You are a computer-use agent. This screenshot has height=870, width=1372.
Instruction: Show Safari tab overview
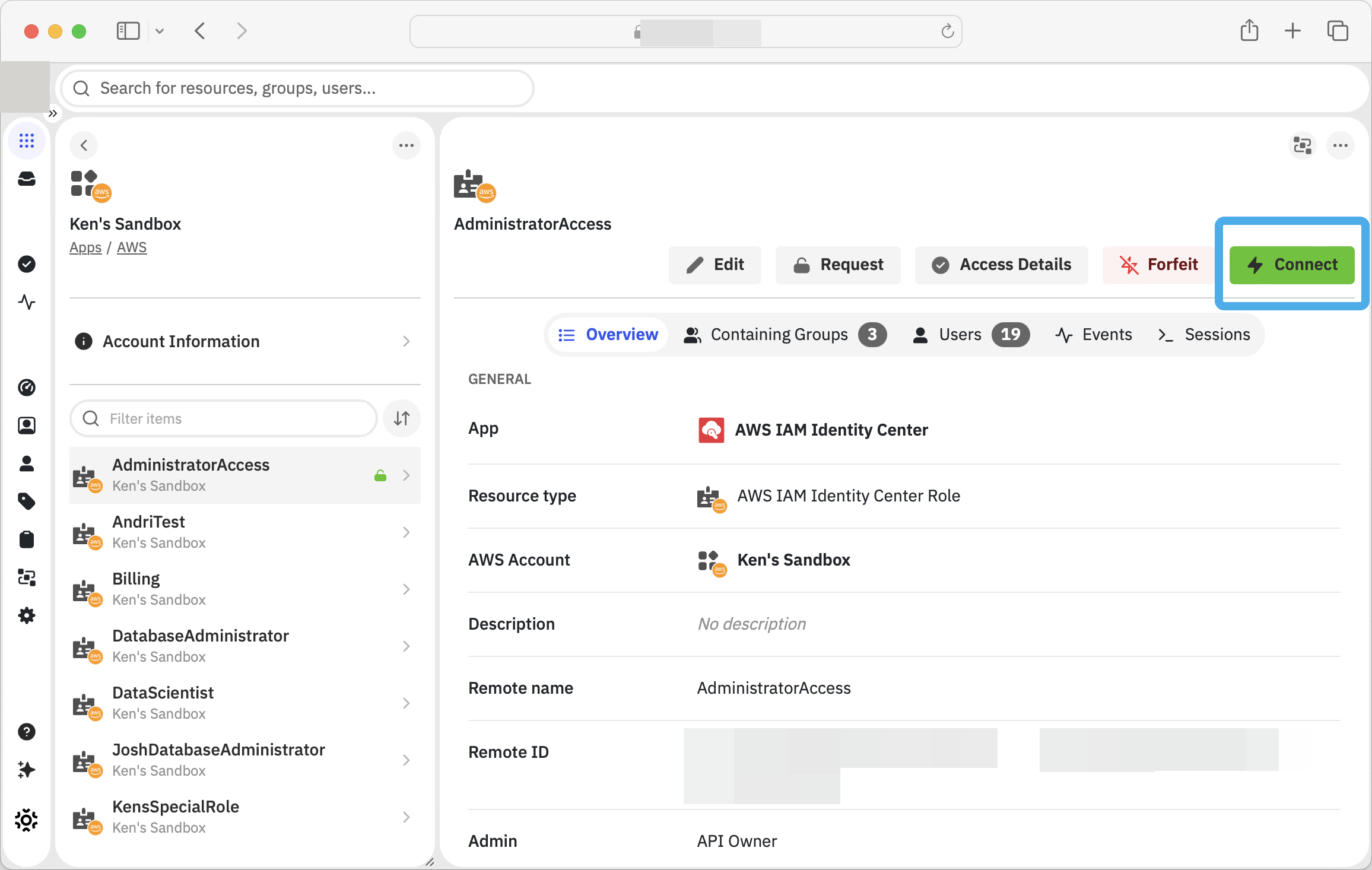pos(1338,31)
